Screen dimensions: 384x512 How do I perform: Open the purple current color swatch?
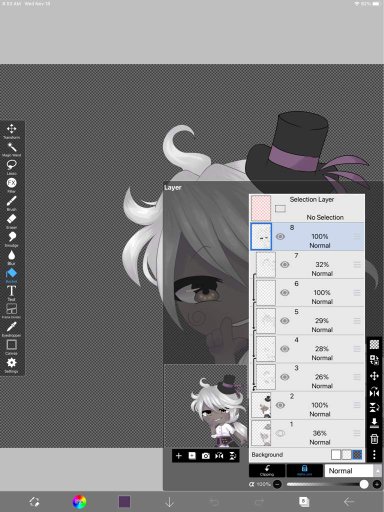(124, 502)
